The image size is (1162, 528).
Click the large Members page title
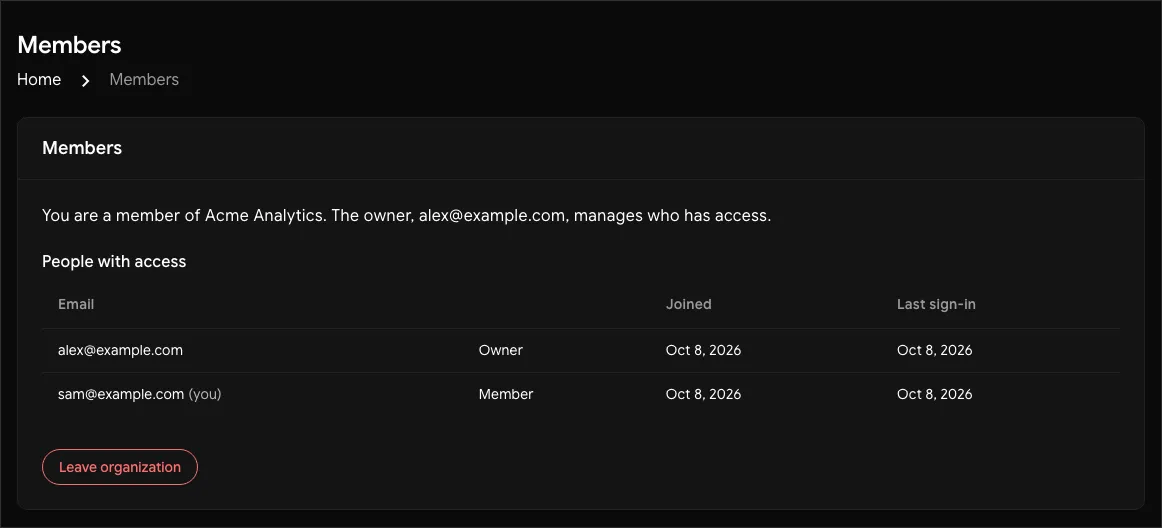point(69,44)
